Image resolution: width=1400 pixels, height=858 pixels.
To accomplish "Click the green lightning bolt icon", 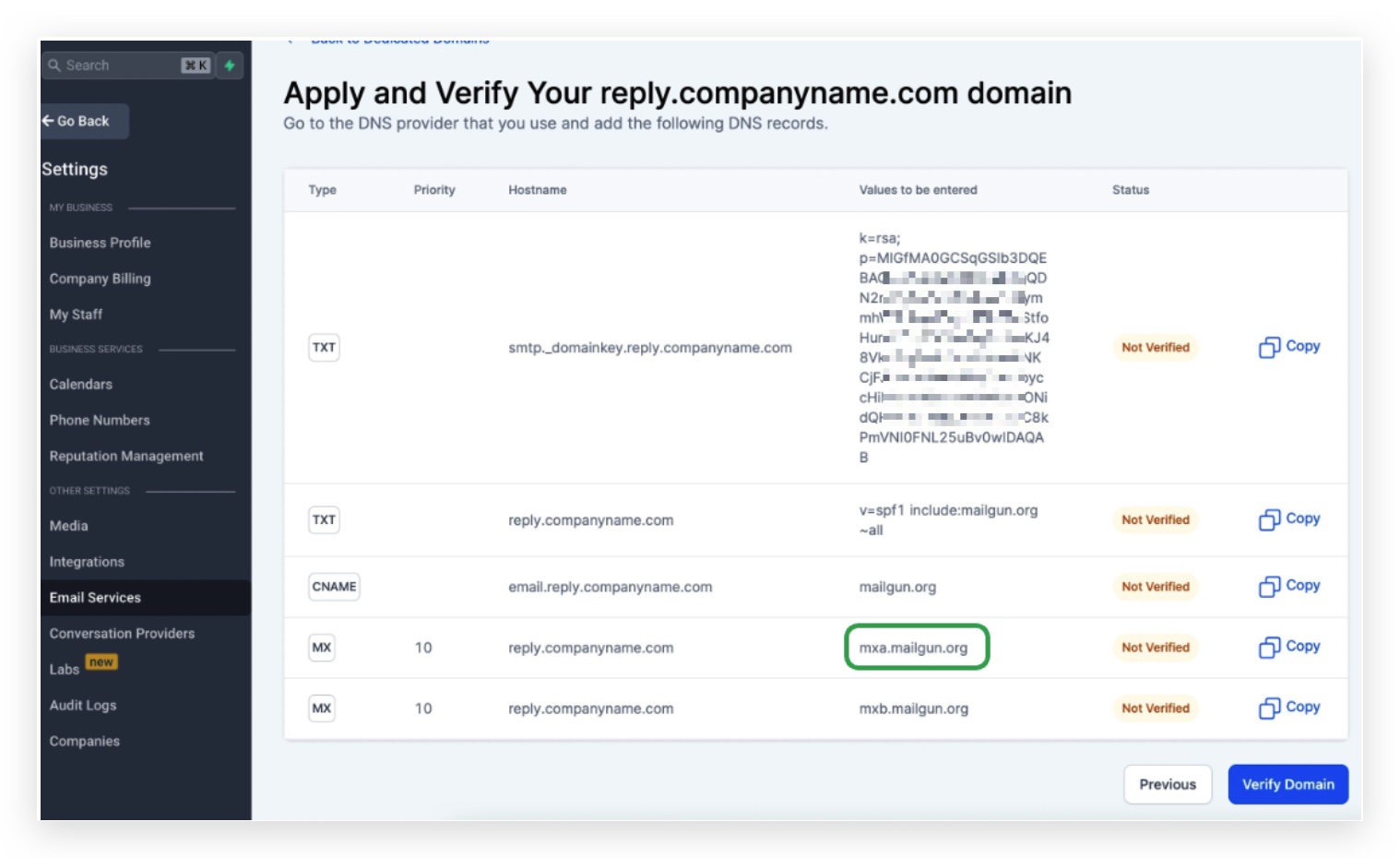I will 230,66.
